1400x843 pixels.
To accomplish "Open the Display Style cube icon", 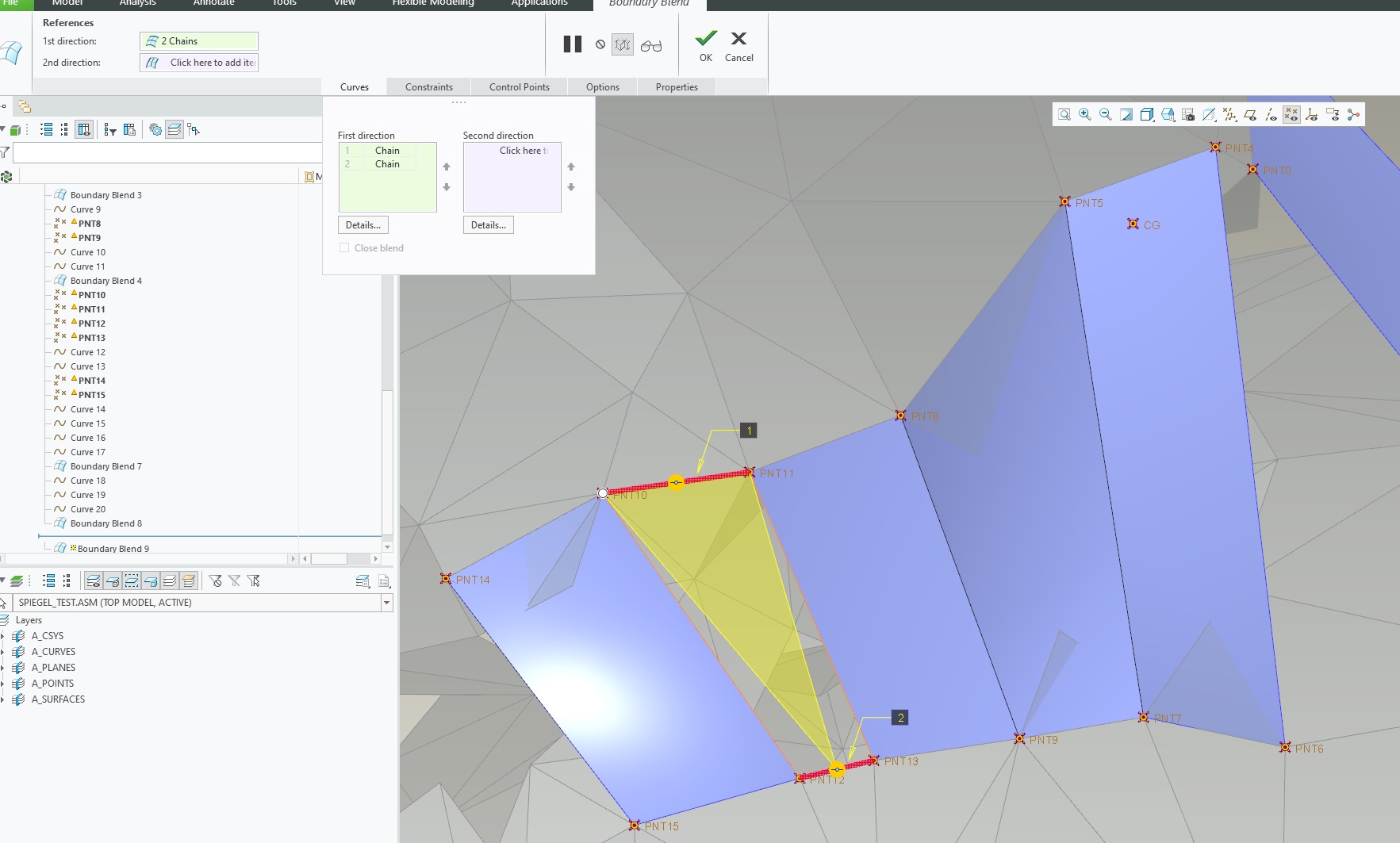I will pos(1147,115).
